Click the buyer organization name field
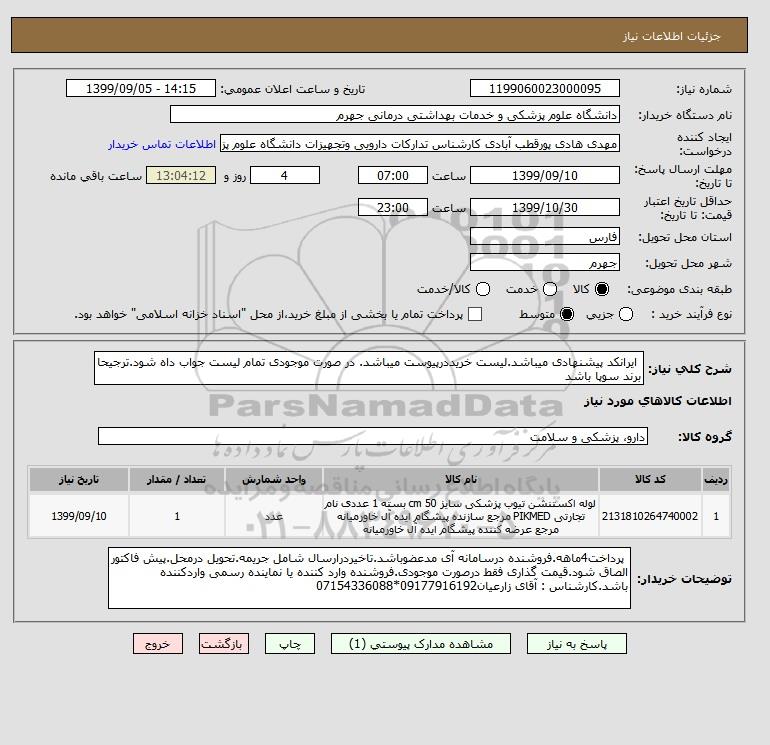The width and height of the screenshot is (770, 745). pyautogui.click(x=395, y=114)
